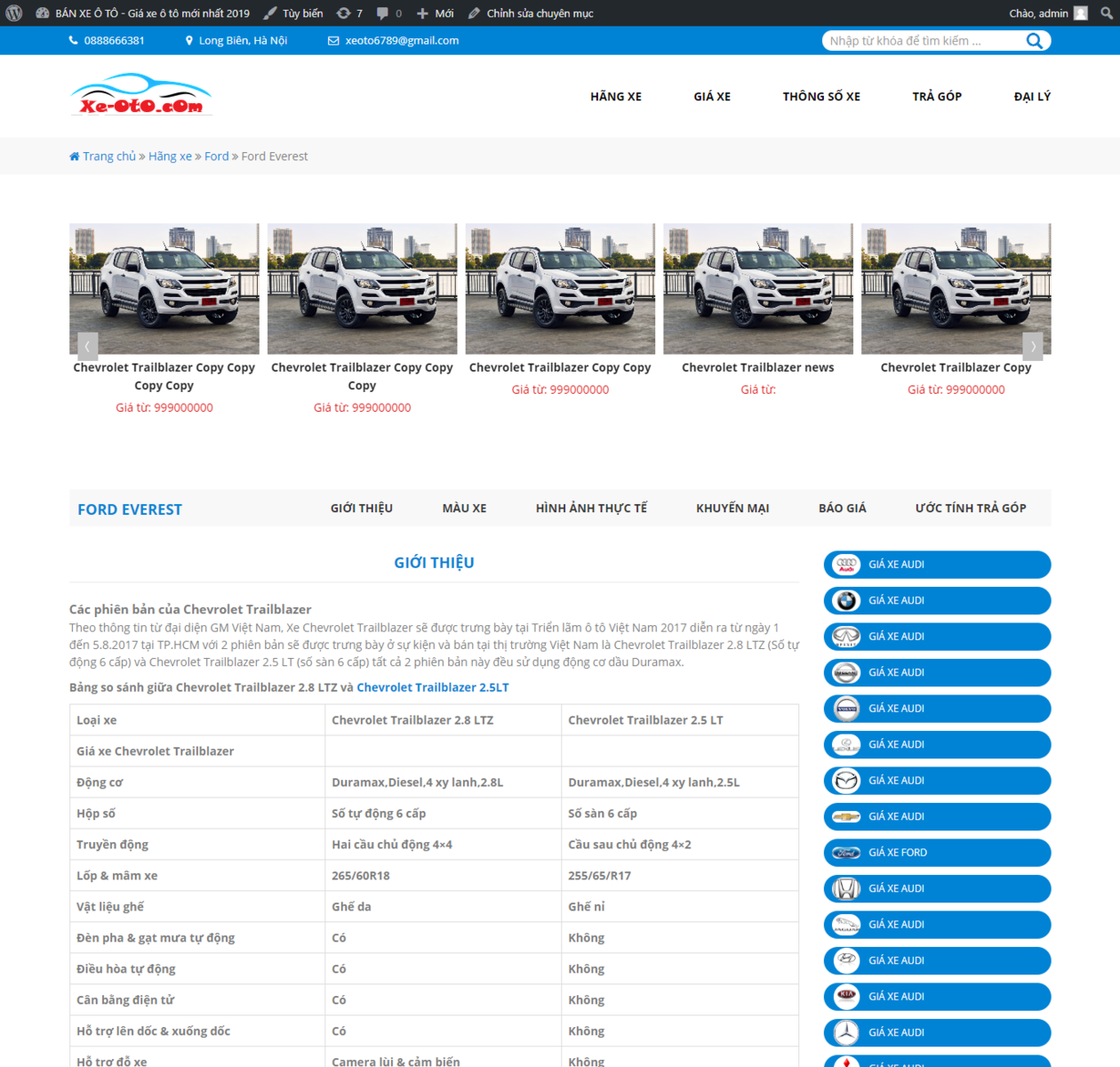Click the Hyundai logo sidebar button
This screenshot has width=1120, height=1067.
[x=937, y=961]
